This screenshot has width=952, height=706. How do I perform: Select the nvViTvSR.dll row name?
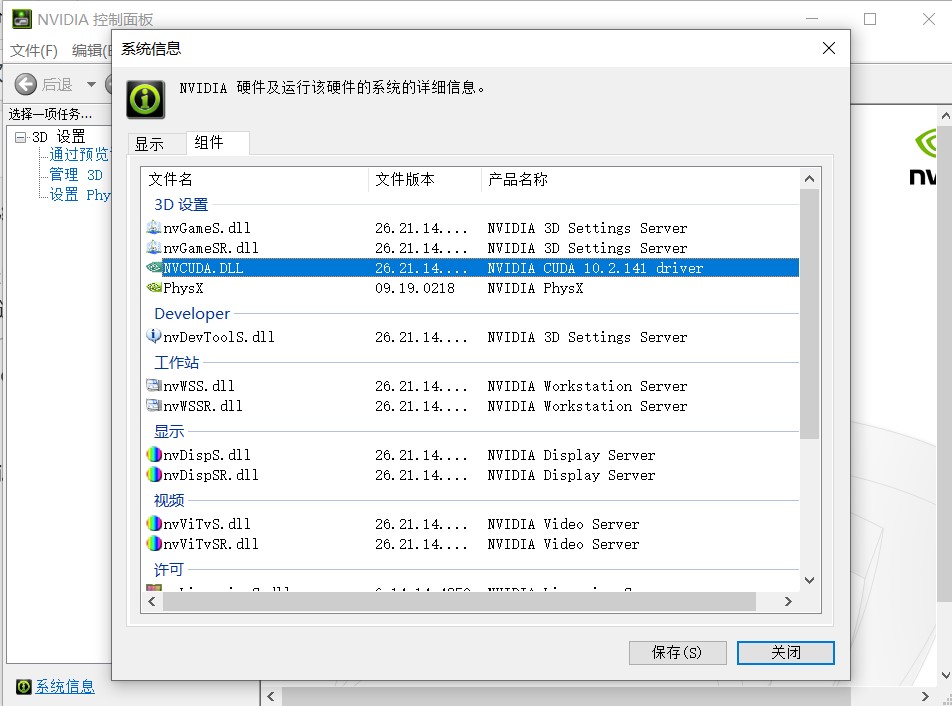click(211, 543)
